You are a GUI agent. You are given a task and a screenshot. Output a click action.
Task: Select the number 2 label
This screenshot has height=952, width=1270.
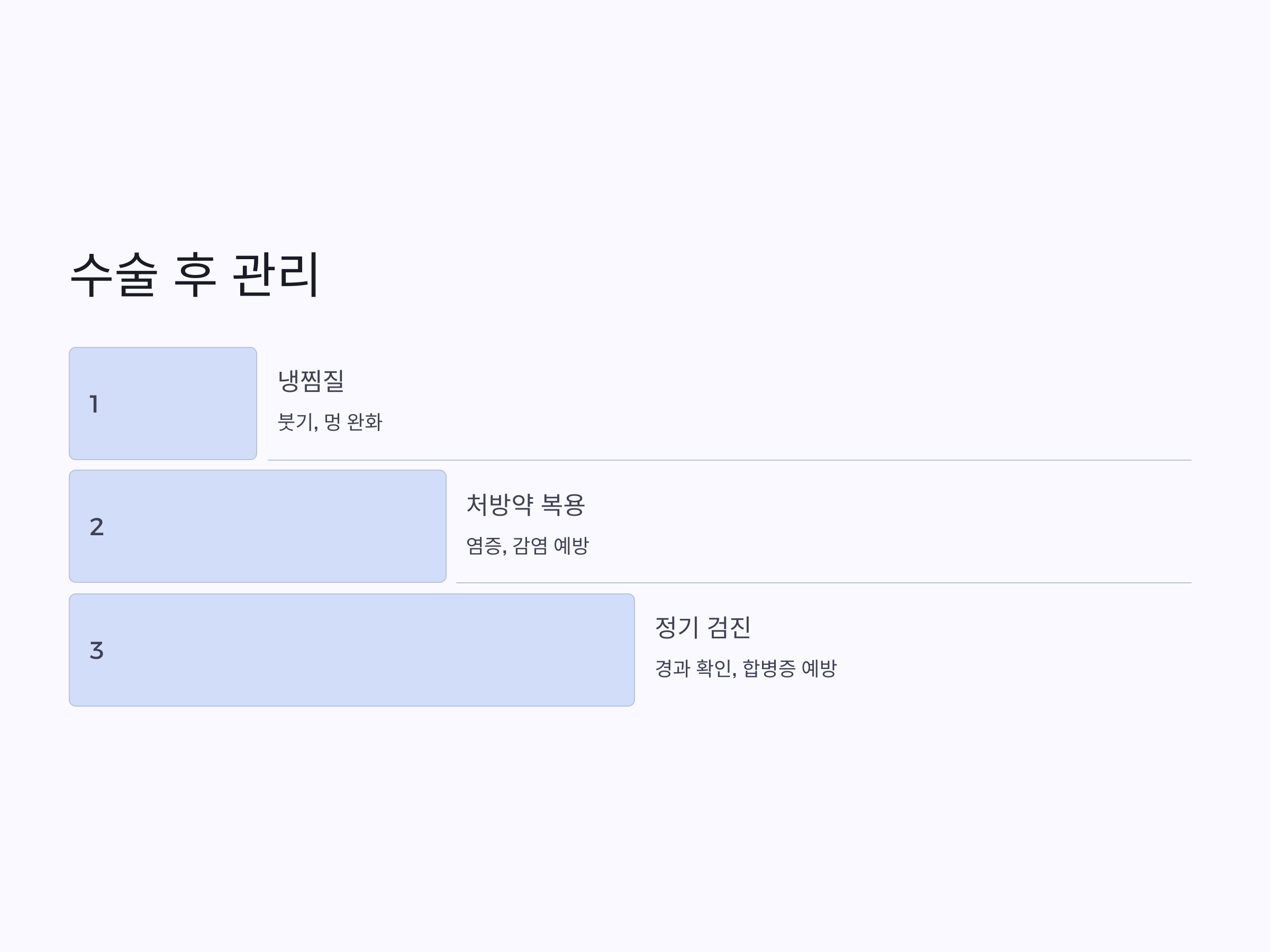coord(96,527)
